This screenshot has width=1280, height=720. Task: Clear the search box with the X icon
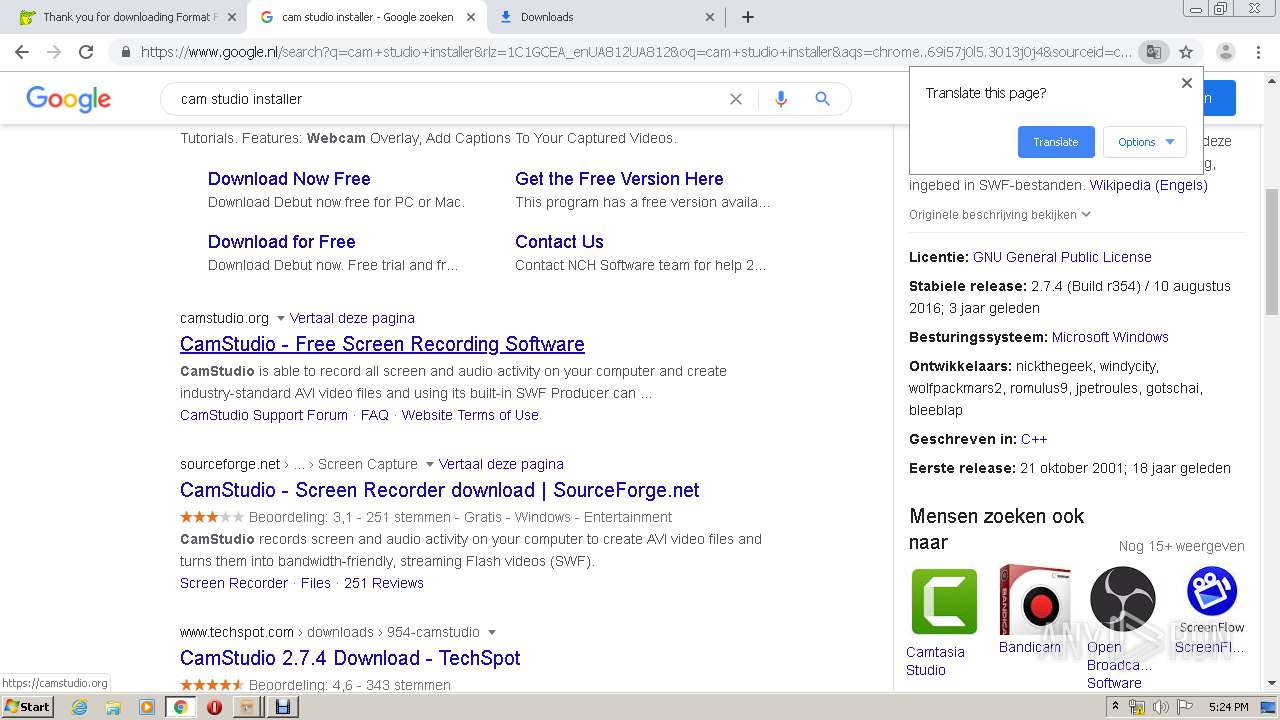736,99
